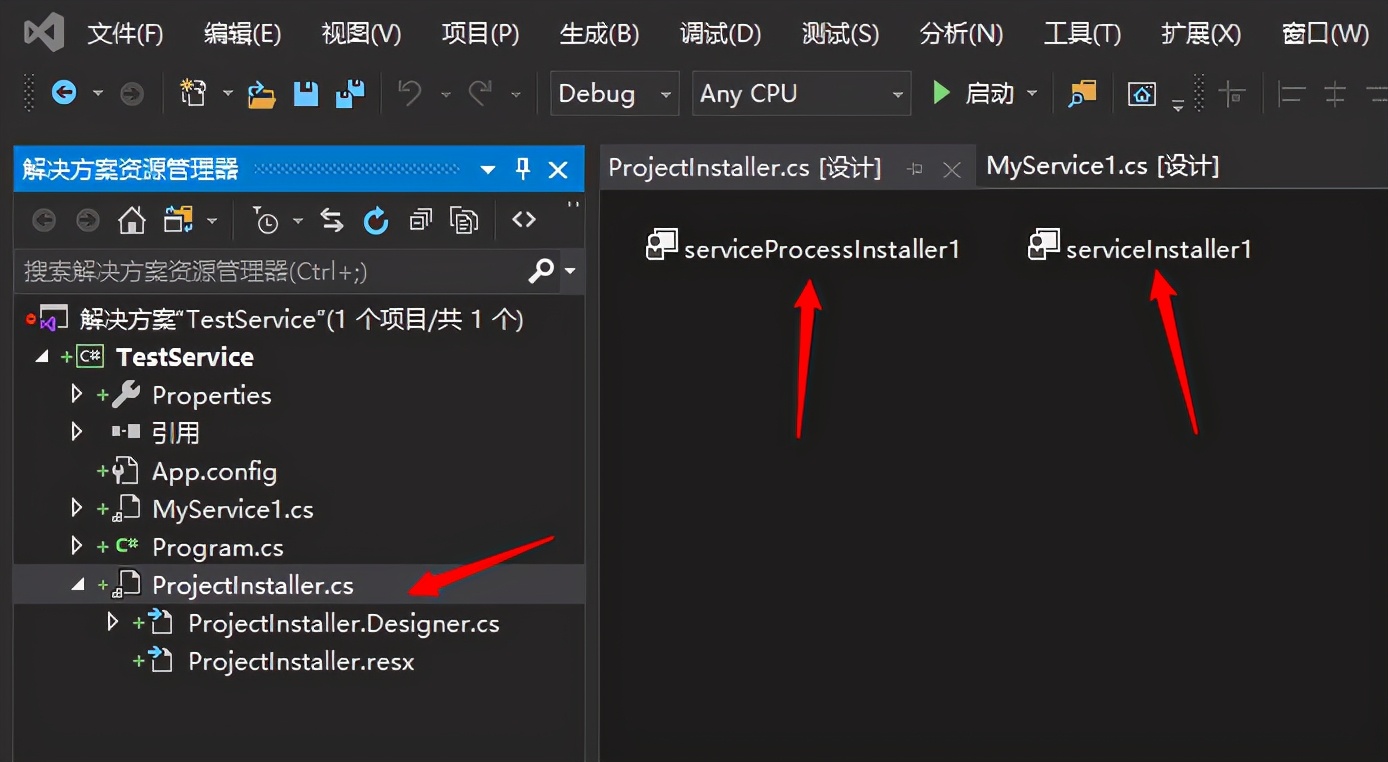Viewport: 1388px width, 762px height.
Task: Click the switch views icon in Solution Explorer
Action: click(178, 220)
